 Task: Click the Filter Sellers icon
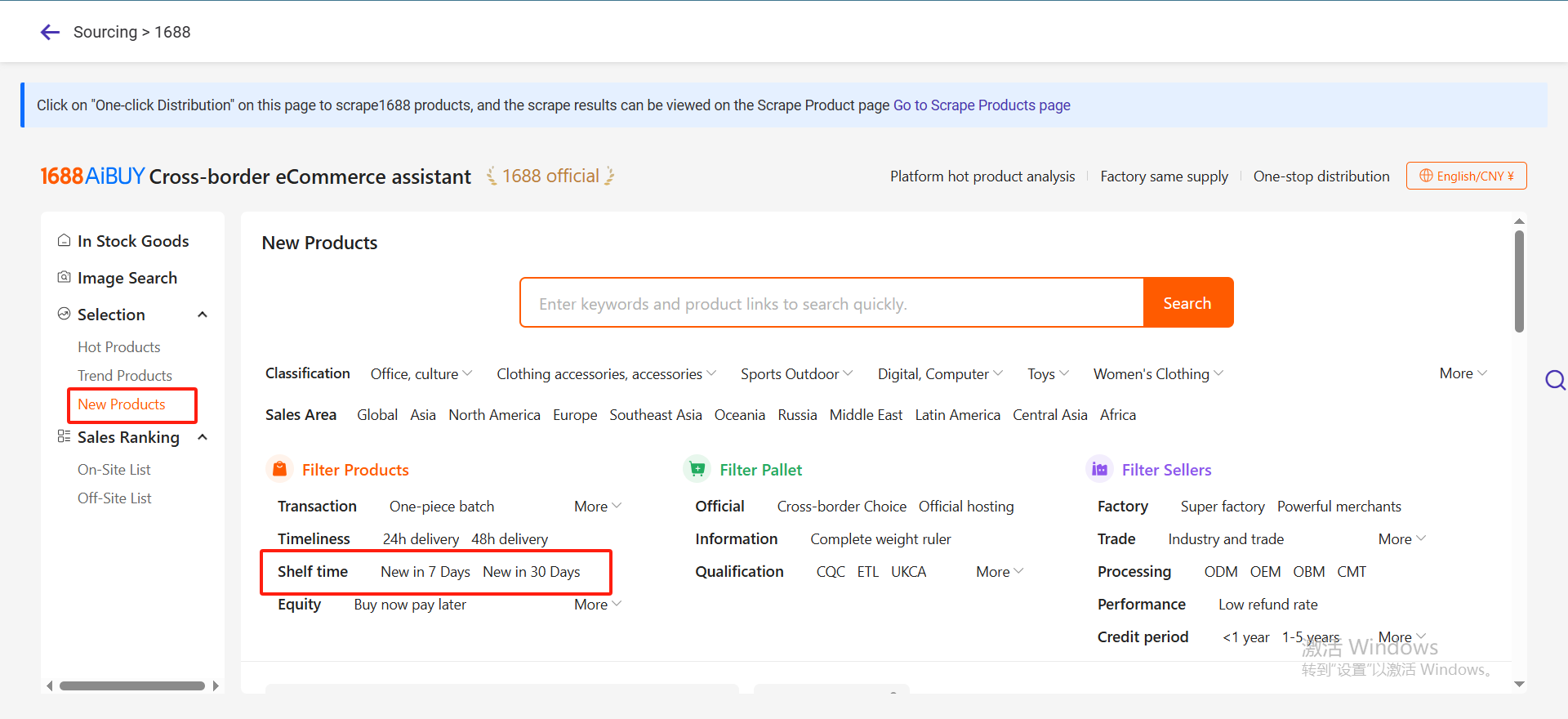pos(1099,469)
